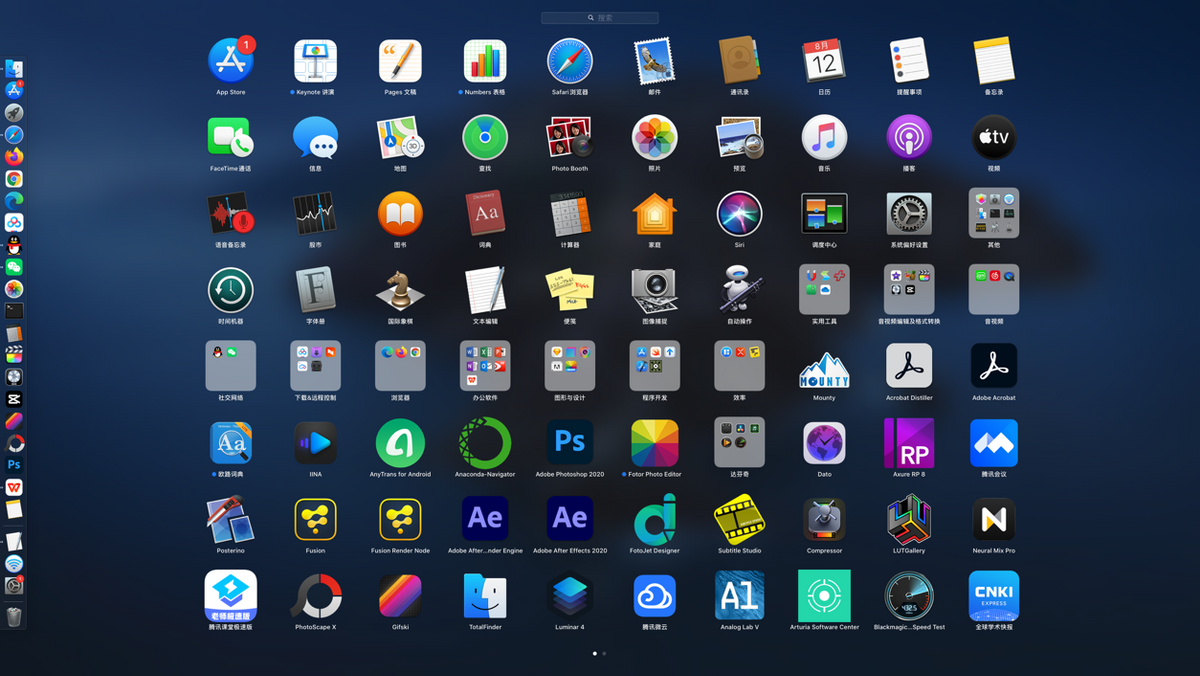Open 国际象棋 Chess app
The width and height of the screenshot is (1200, 676).
tap(400, 290)
